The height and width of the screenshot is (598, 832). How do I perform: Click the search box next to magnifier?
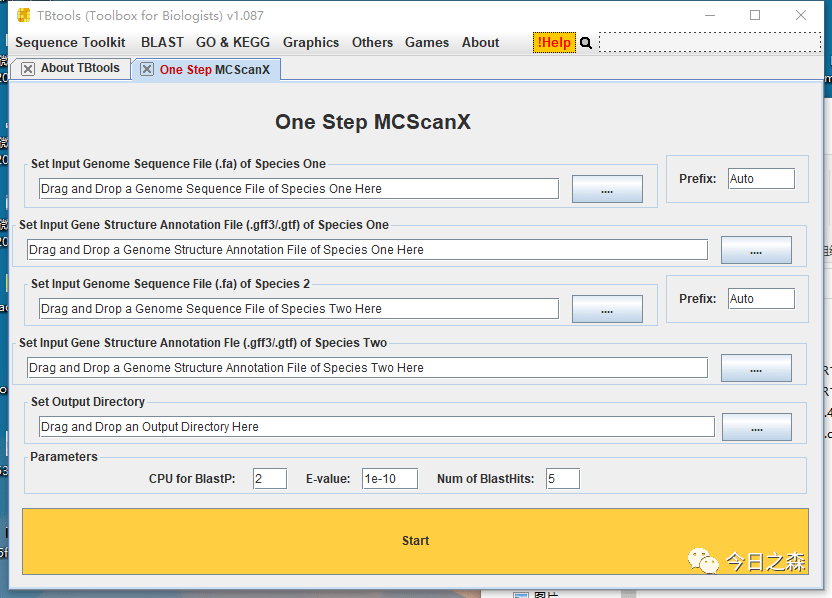point(710,42)
